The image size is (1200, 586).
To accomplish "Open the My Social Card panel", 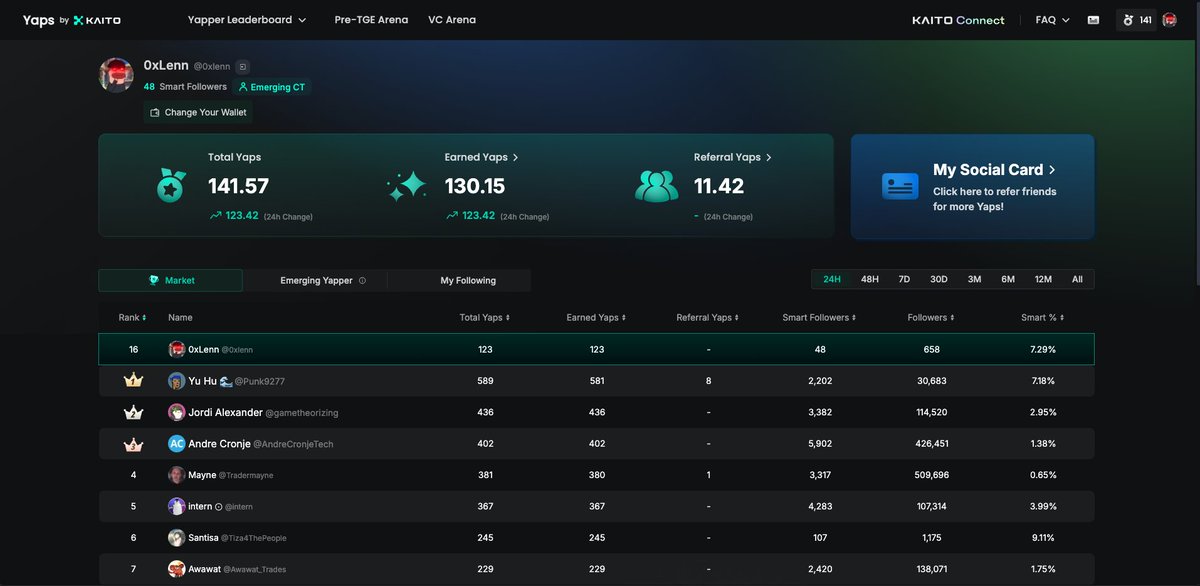I will (972, 187).
